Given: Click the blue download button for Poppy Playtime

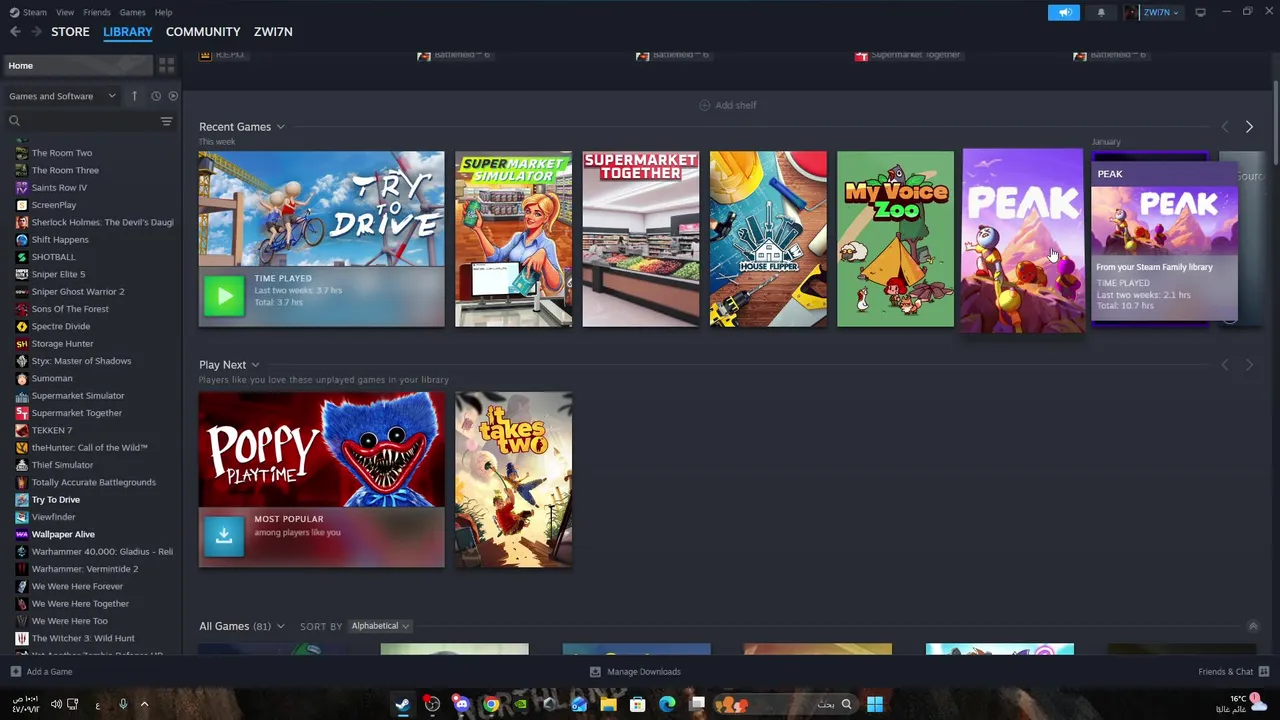Looking at the screenshot, I should click(224, 536).
